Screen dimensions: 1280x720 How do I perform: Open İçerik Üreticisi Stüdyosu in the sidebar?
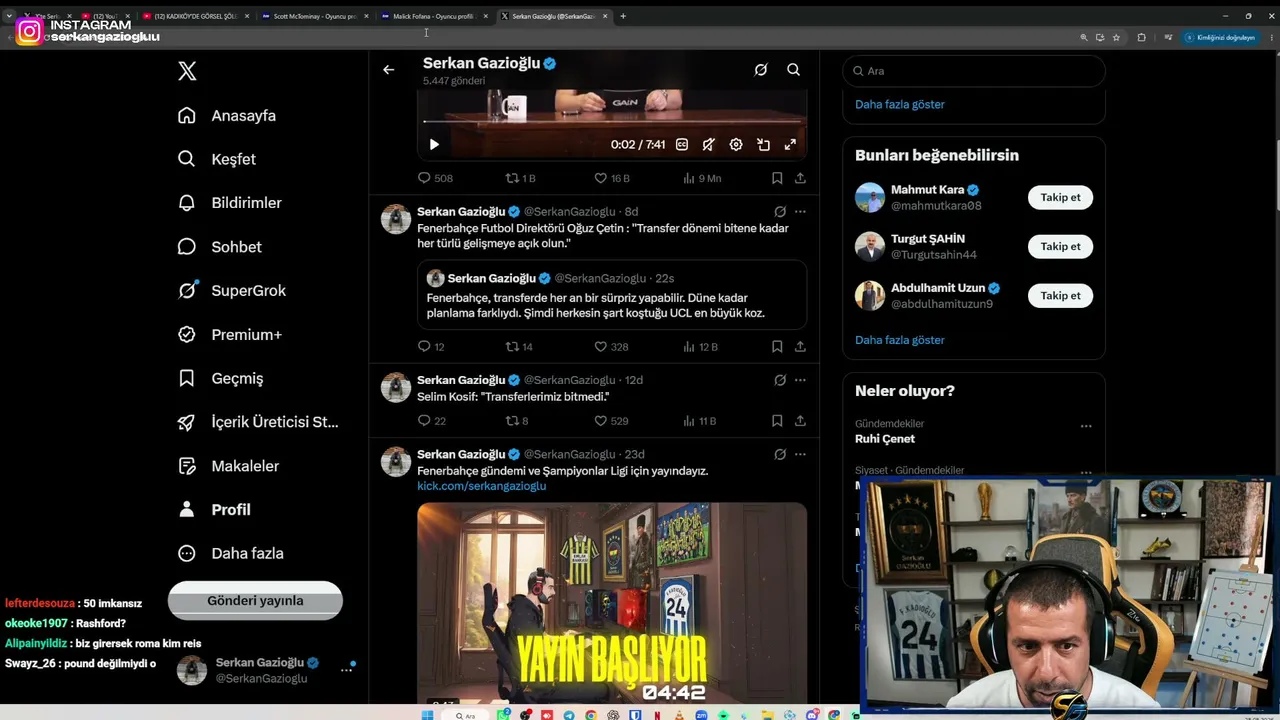pyautogui.click(x=258, y=422)
